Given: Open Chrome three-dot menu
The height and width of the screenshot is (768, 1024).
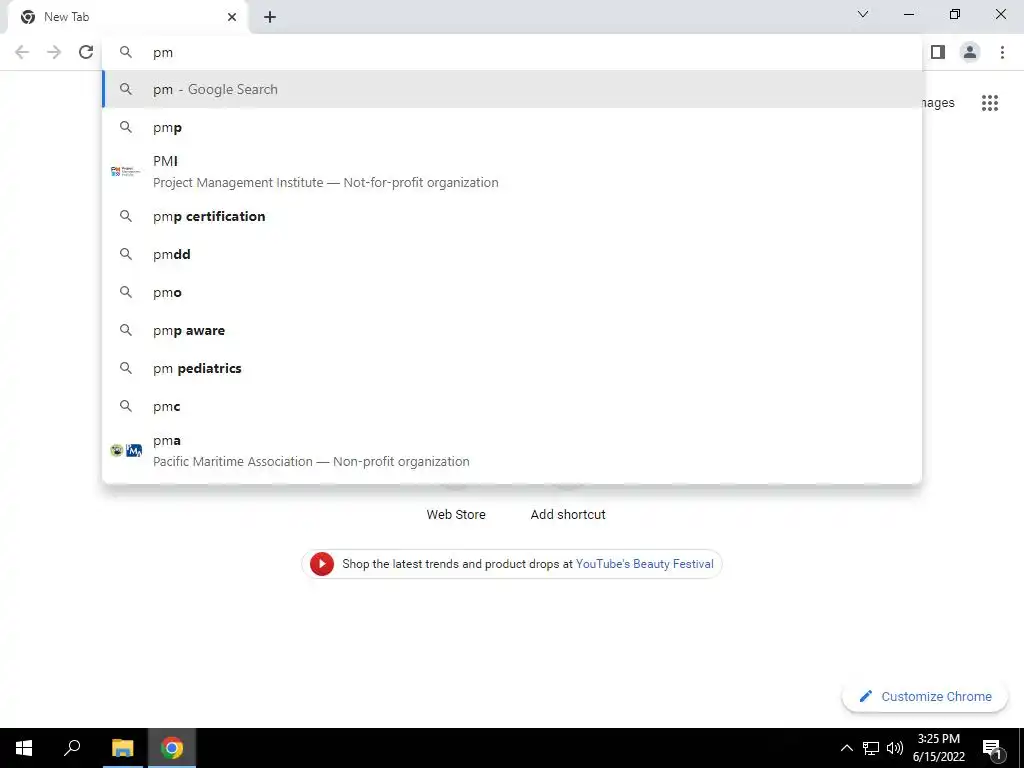Looking at the screenshot, I should (x=1002, y=52).
